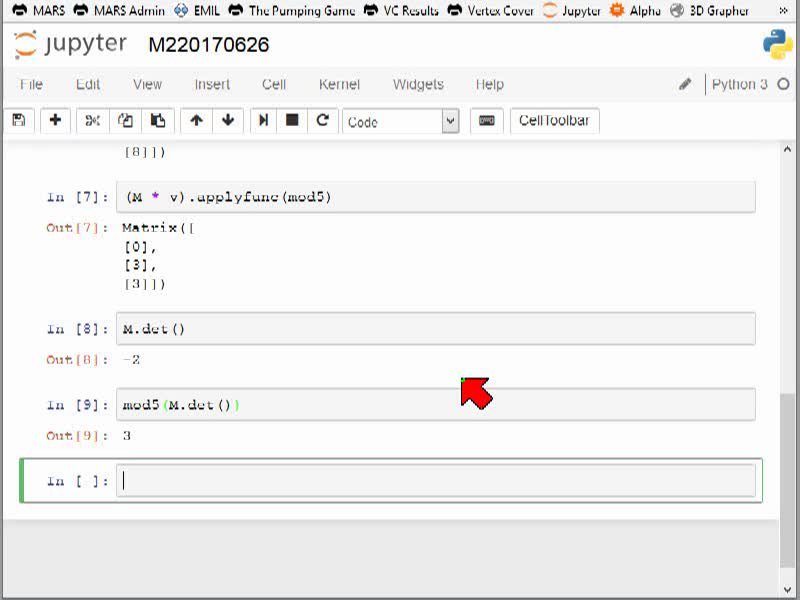Screen dimensions: 800x600
Task: Open the Jupyter bookmark
Action: tap(571, 10)
